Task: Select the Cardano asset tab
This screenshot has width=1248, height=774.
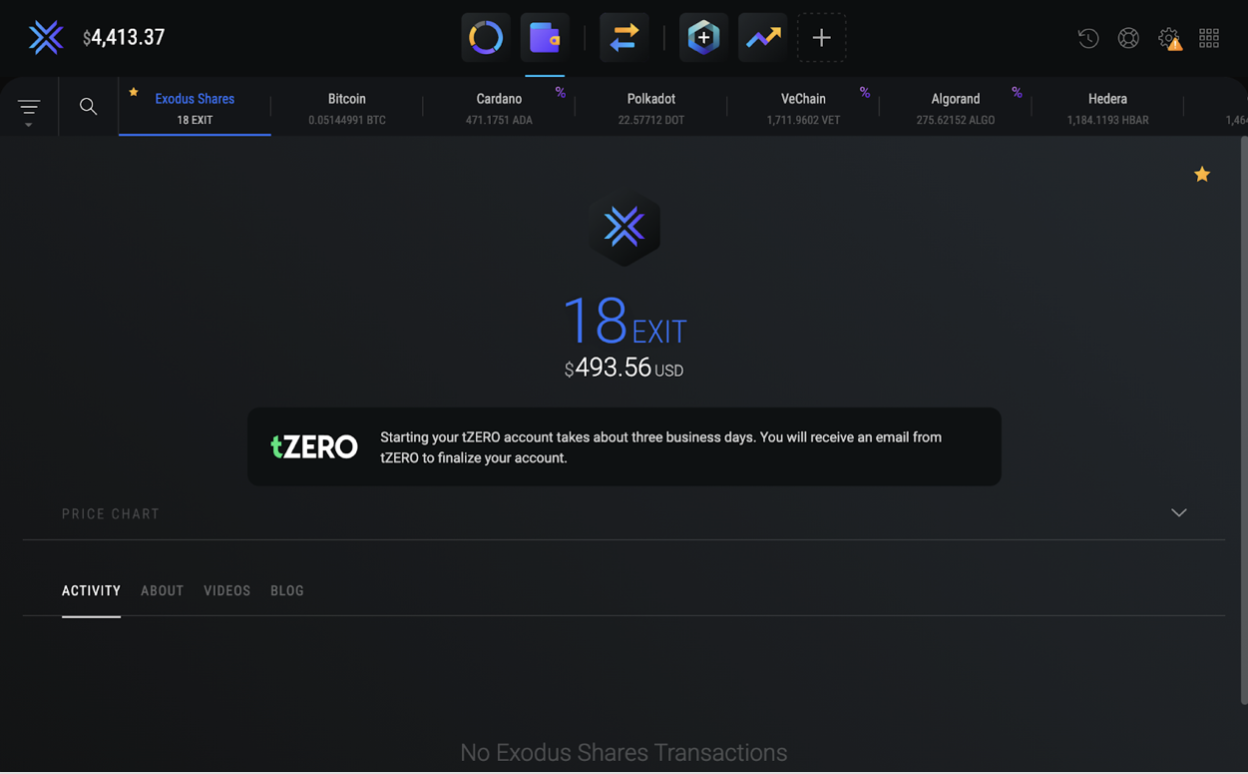Action: pos(499,108)
